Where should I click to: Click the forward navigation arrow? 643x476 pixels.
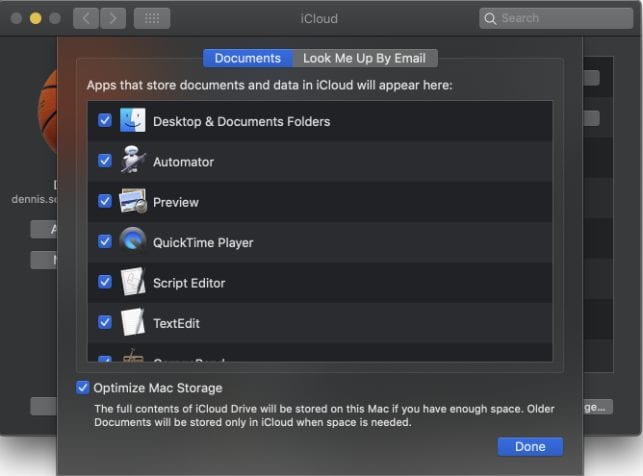(113, 18)
